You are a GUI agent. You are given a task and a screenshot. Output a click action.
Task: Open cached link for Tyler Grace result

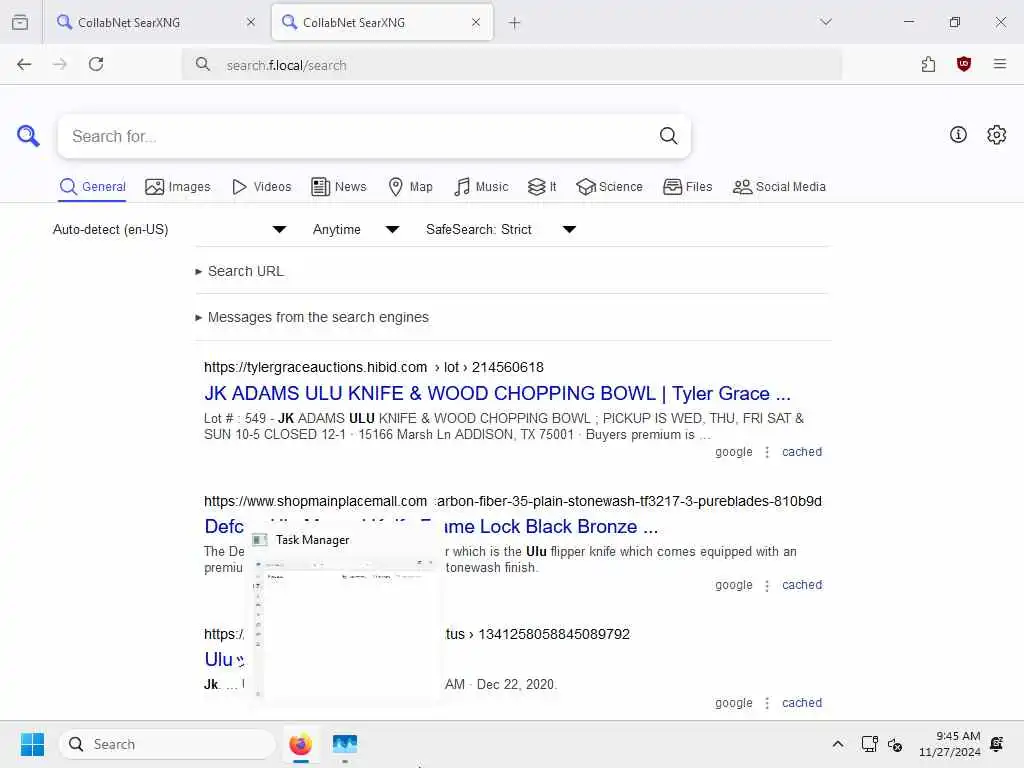802,452
